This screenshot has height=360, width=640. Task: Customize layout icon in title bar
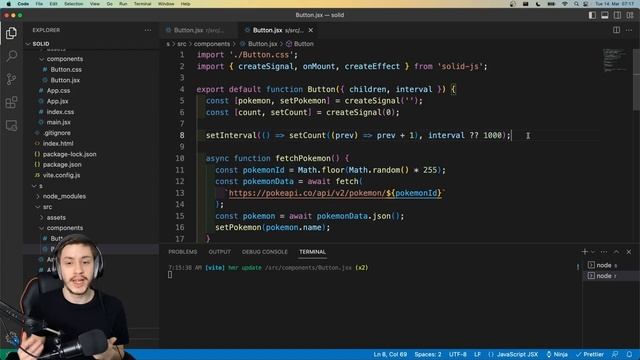630,15
